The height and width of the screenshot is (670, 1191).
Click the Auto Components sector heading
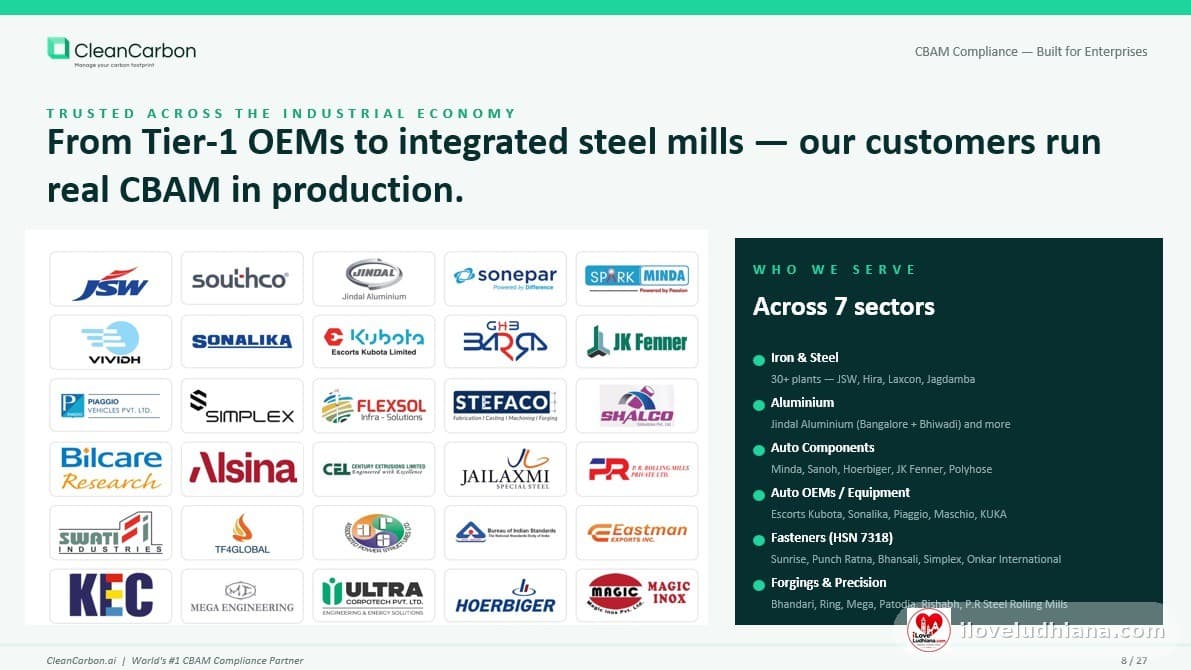coord(823,447)
